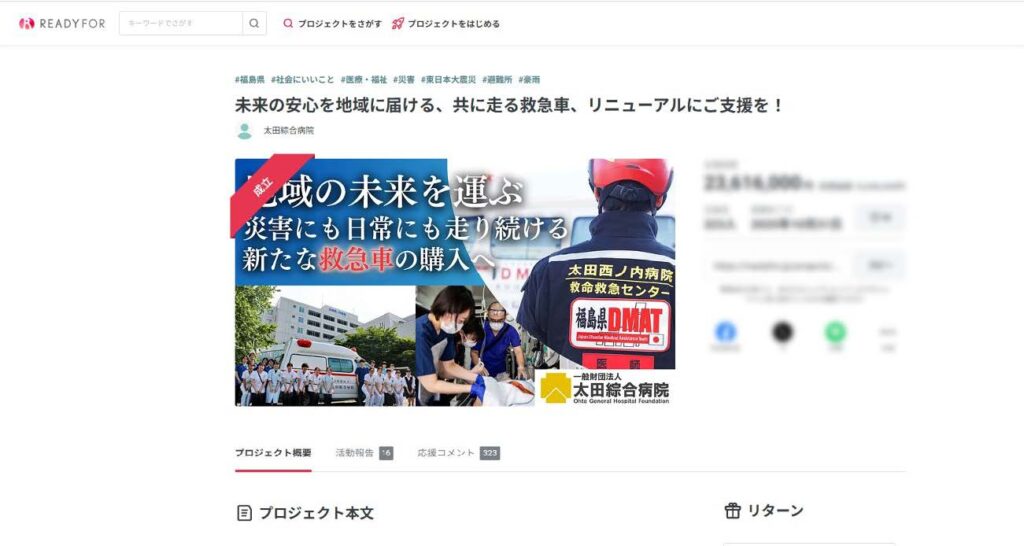Click the 太田綜合病院 avatar icon
Image resolution: width=1024 pixels, height=546 pixels.
tap(244, 131)
